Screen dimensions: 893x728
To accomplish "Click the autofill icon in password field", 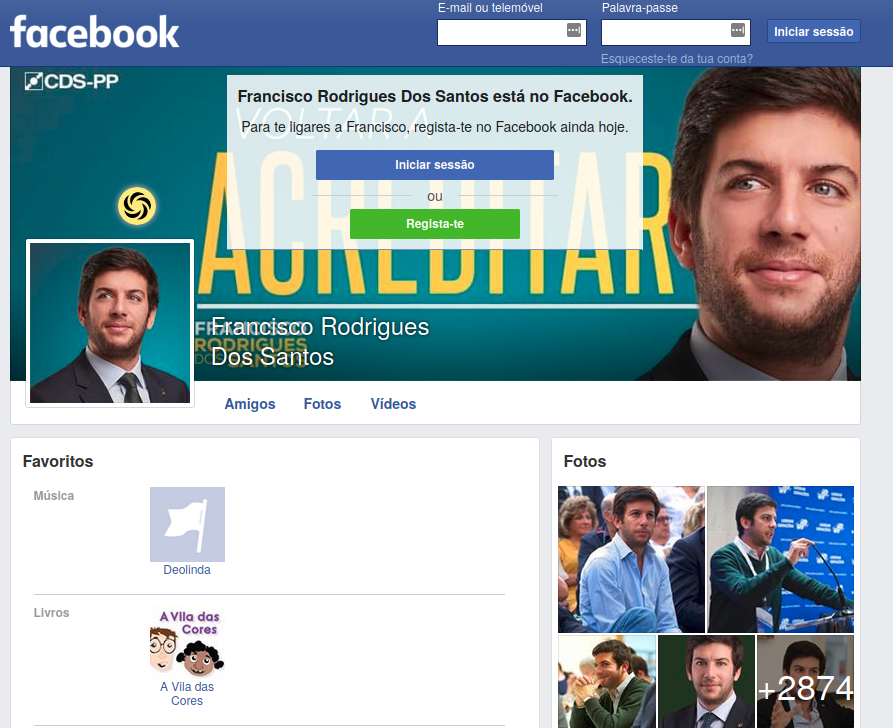I will pos(738,30).
